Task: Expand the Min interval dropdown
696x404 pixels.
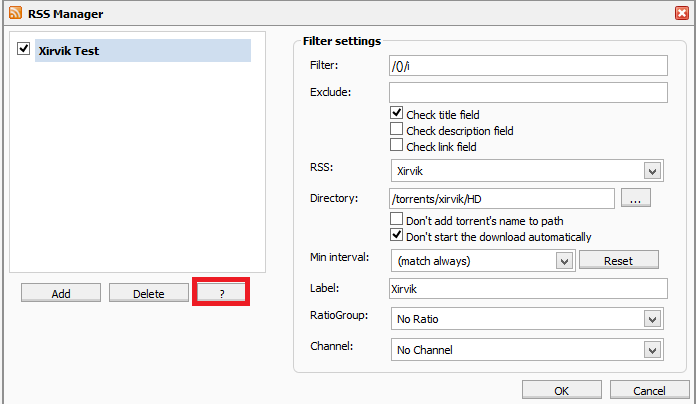Action: click(483, 261)
